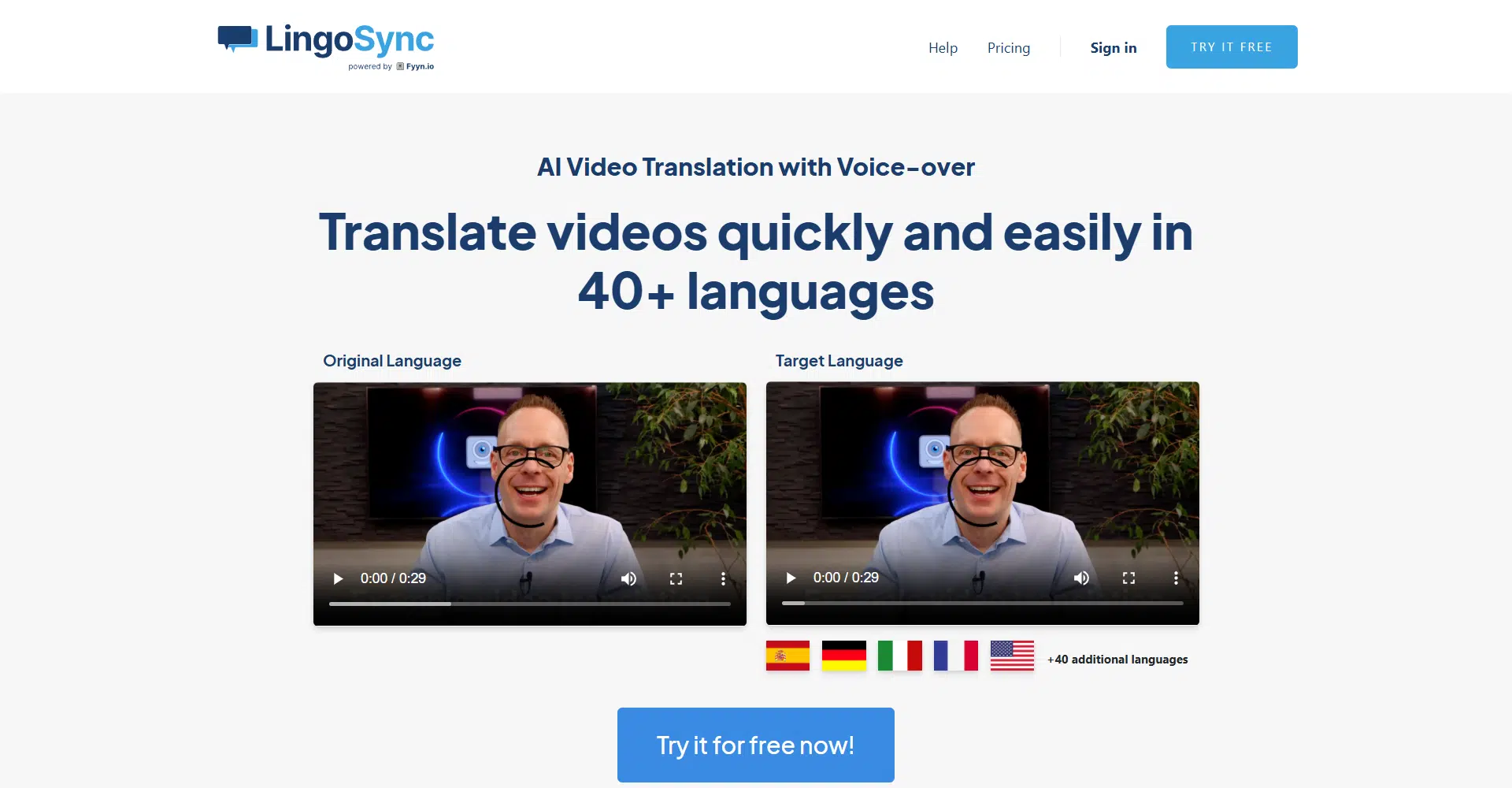This screenshot has width=1512, height=788.
Task: Mute the Target Language video
Action: click(1081, 578)
